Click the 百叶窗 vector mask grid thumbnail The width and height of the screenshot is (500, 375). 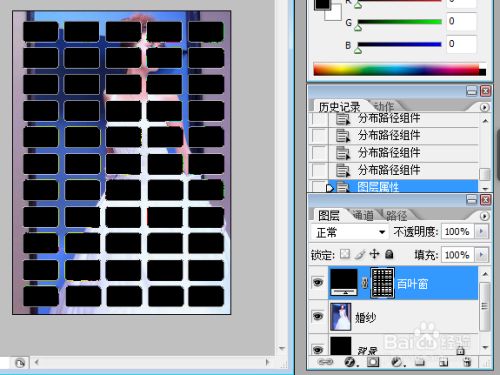click(x=382, y=283)
